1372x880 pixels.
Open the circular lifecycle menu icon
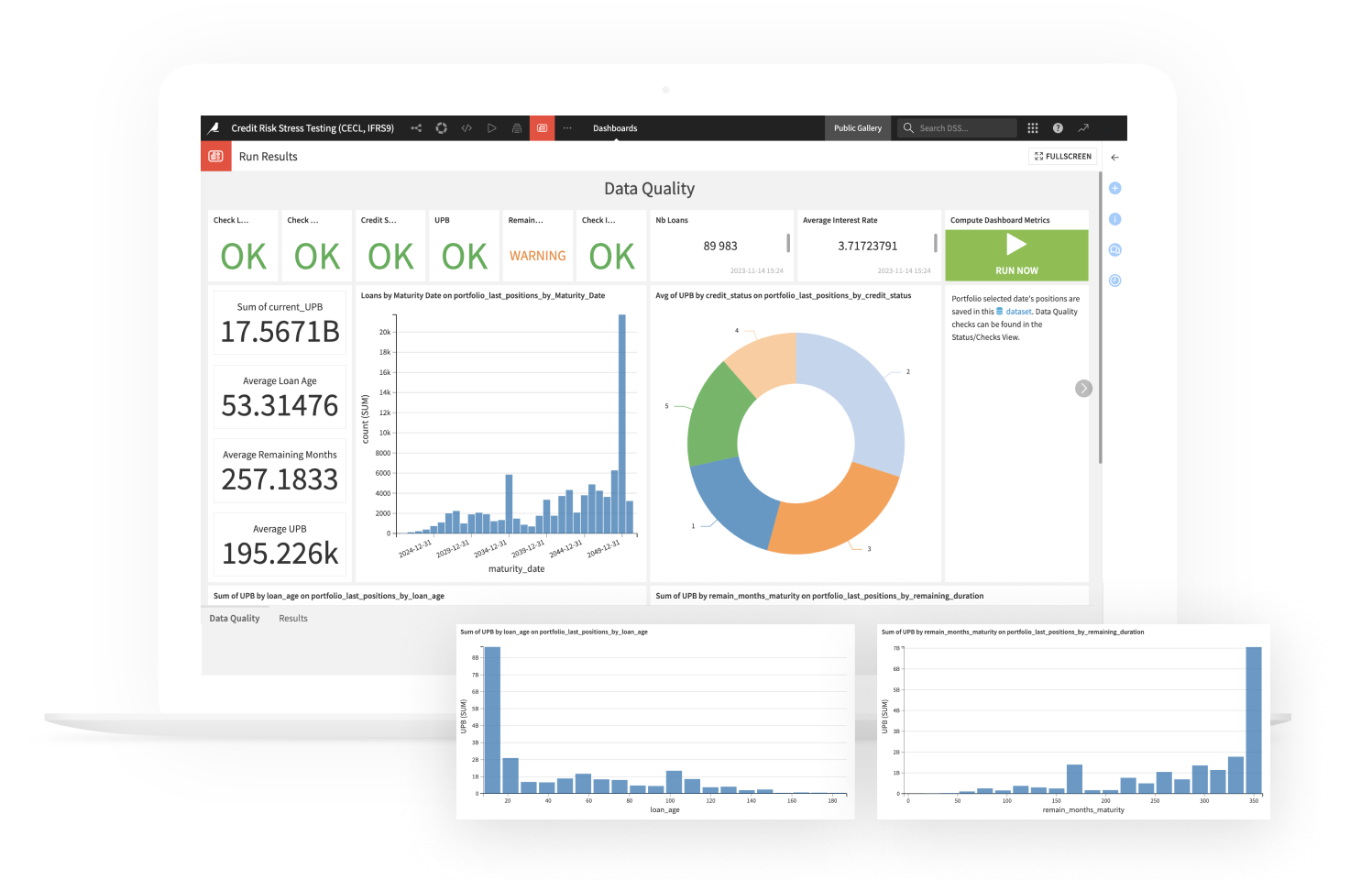[441, 128]
